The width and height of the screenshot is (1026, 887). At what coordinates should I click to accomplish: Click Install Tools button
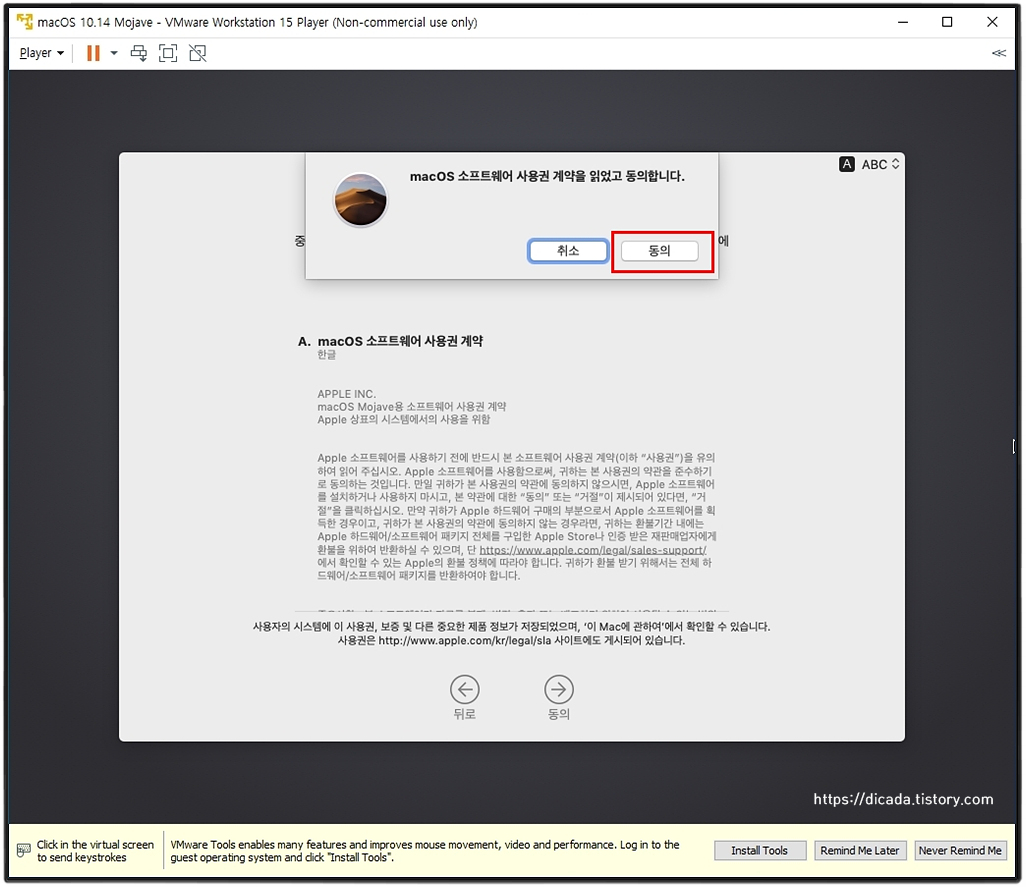coord(760,850)
